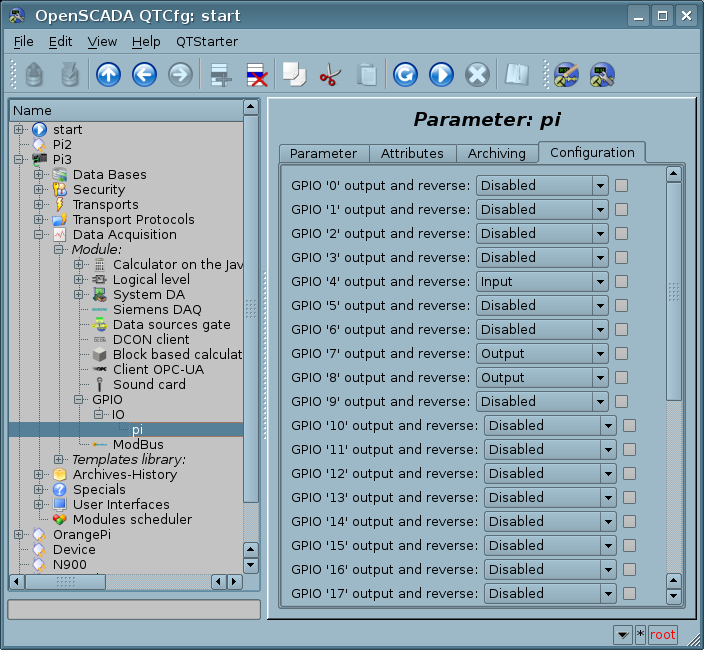The image size is (704, 650).
Task: Click the Add item toolbar icon
Action: tap(220, 75)
